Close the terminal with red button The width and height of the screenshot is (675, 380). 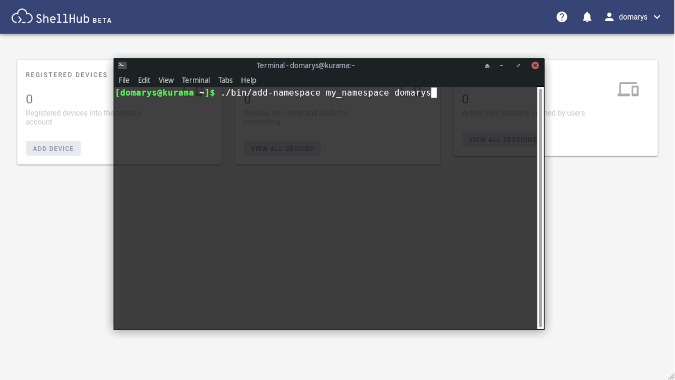(535, 65)
